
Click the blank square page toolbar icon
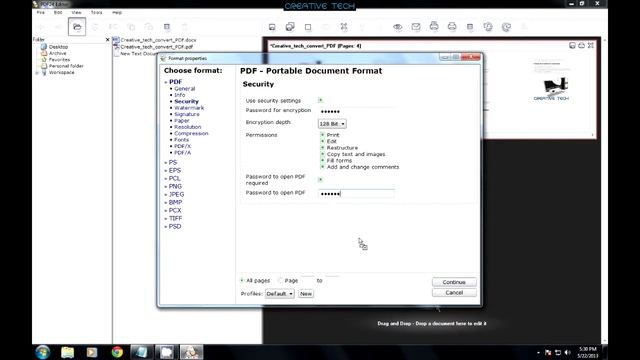(308, 27)
